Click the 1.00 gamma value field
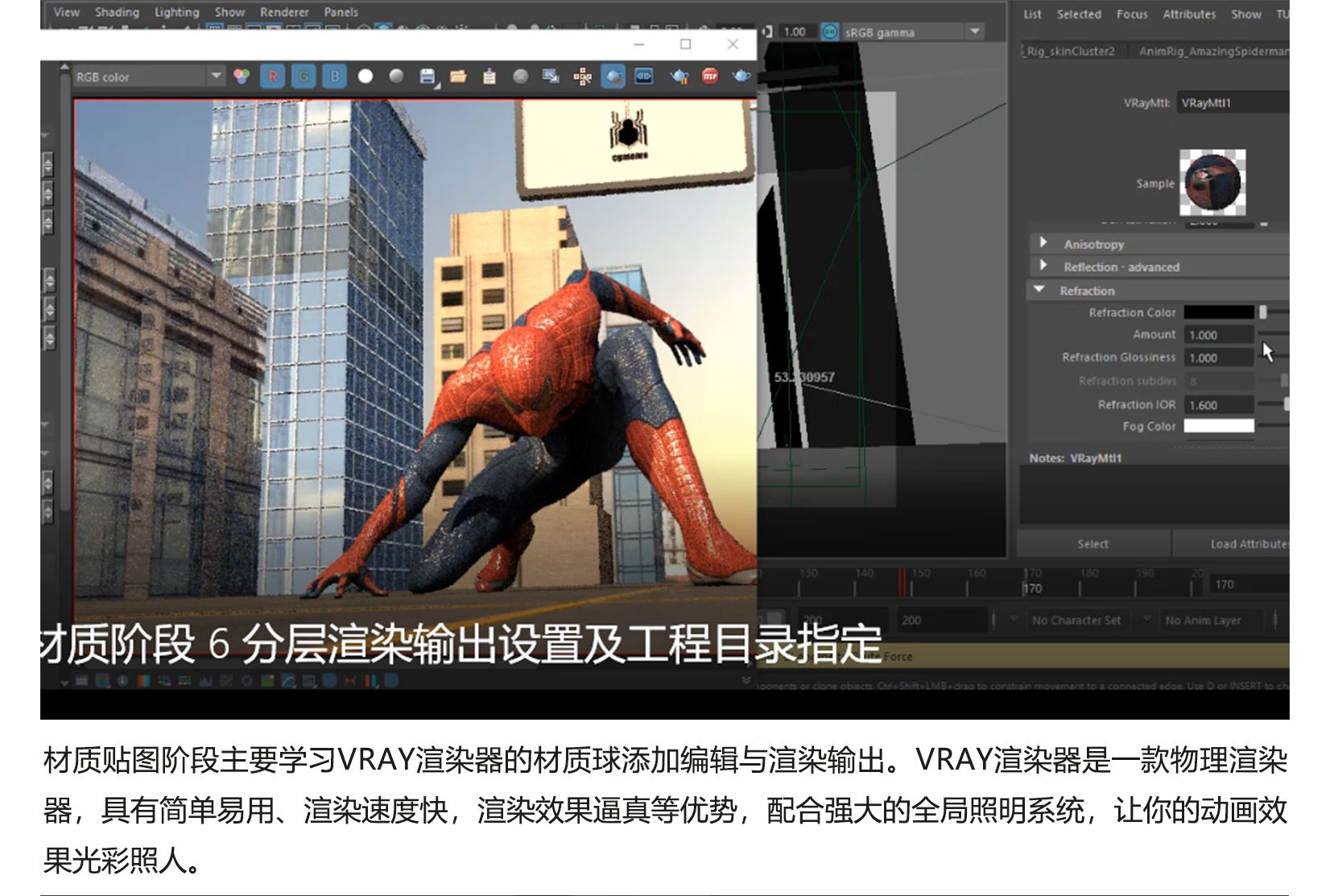Viewport: 1334px width, 896px height. click(x=797, y=32)
